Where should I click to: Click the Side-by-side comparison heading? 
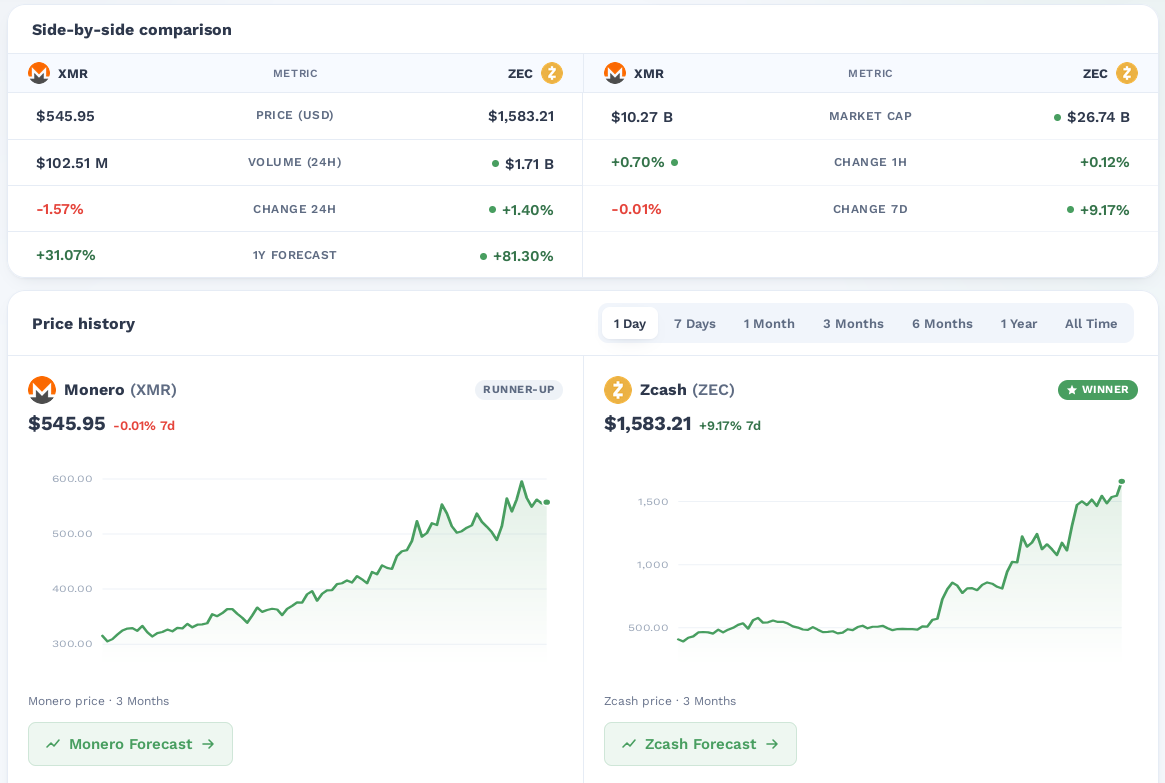(132, 30)
